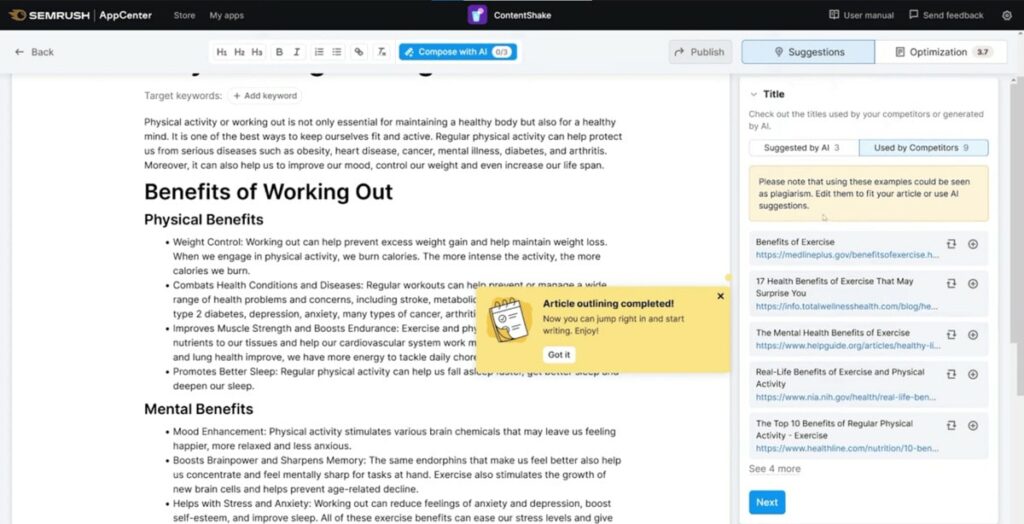Open the Semrush AppCenter logo

(x=80, y=15)
